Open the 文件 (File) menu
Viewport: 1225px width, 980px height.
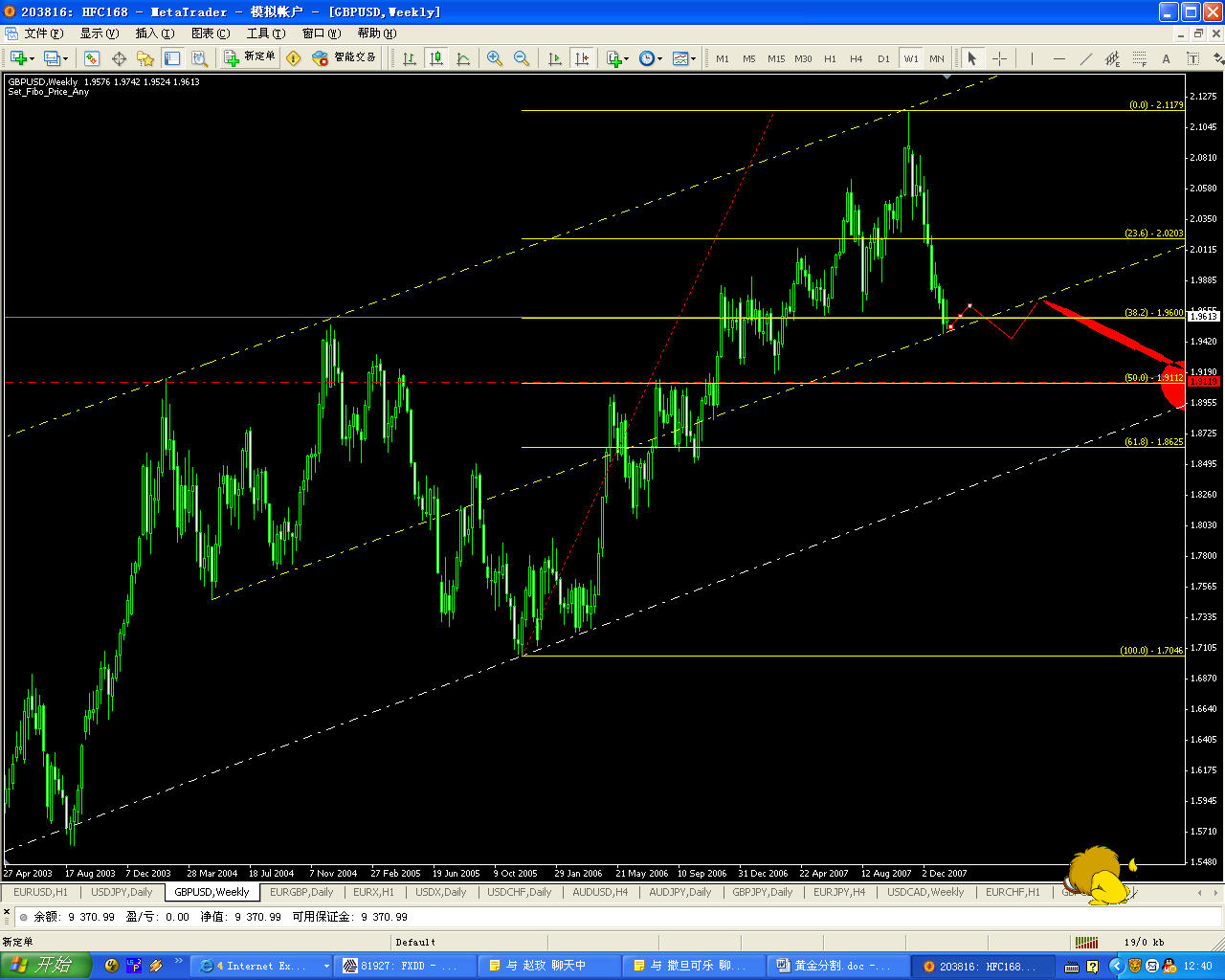click(43, 33)
